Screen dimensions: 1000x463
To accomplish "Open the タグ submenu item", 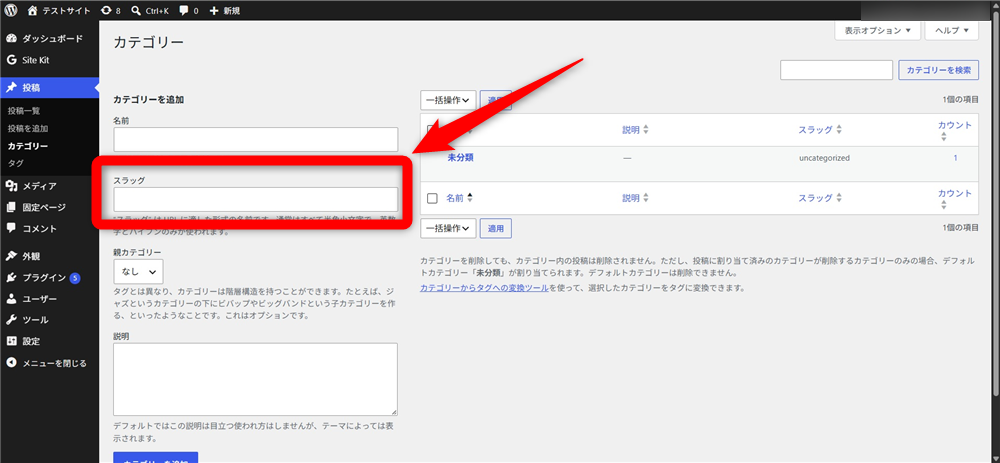I will point(16,163).
